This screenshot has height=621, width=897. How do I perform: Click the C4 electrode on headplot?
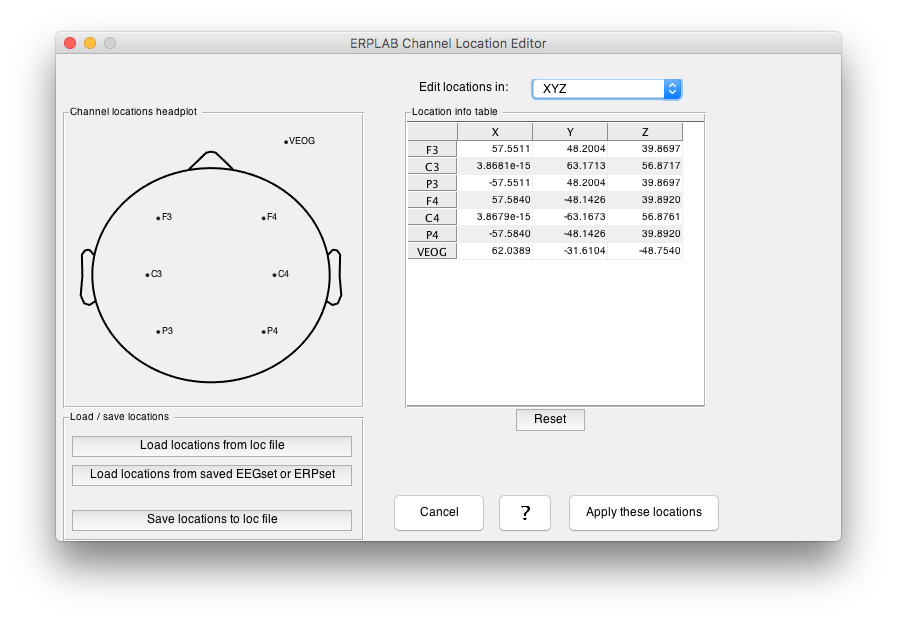275,275
